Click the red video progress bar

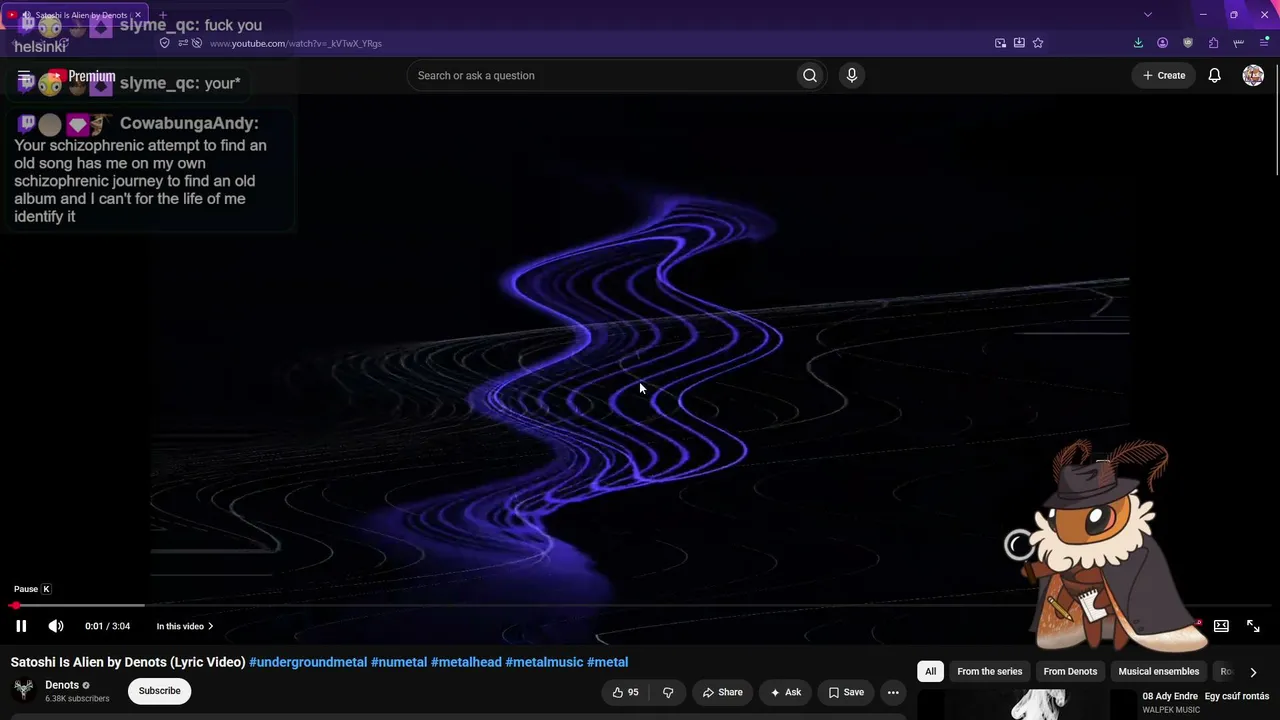(640, 605)
